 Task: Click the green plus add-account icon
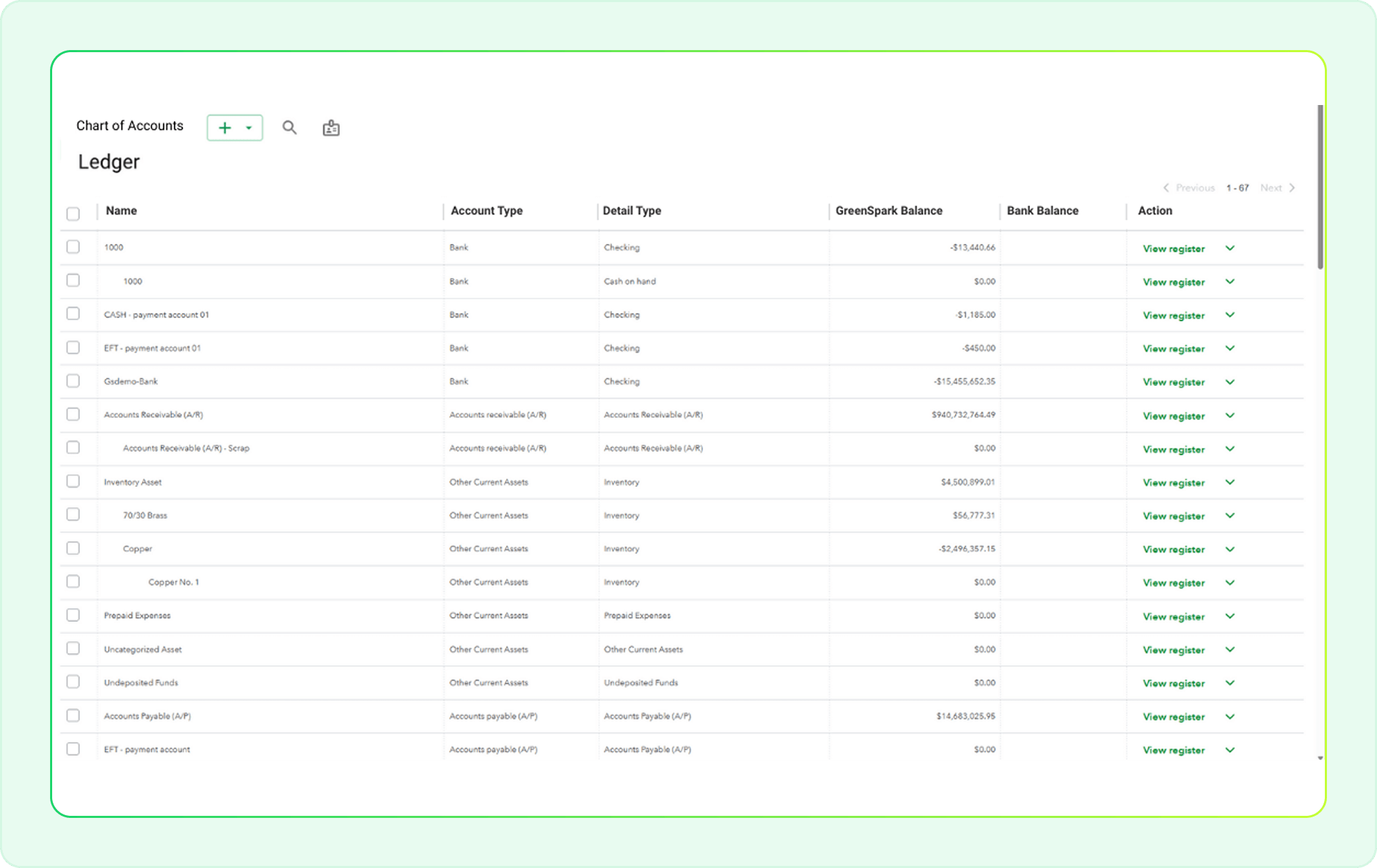coord(225,128)
